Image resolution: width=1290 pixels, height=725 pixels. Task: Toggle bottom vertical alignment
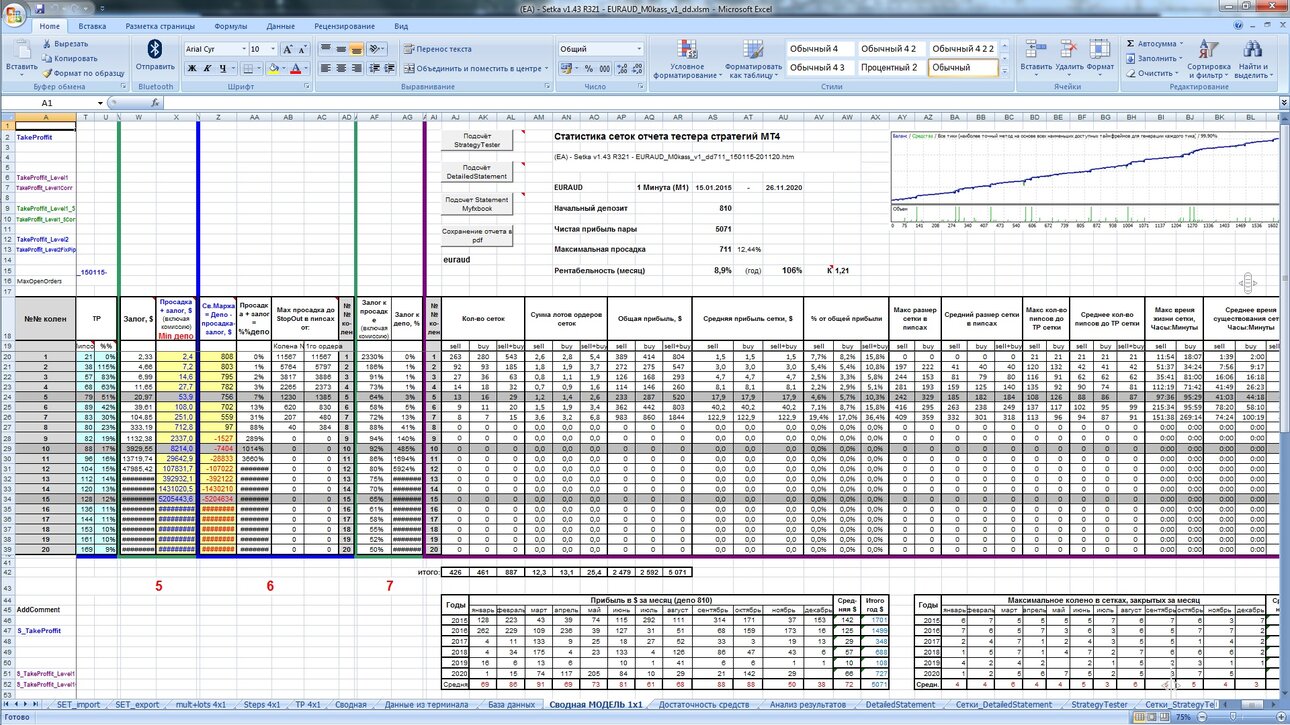pos(356,49)
